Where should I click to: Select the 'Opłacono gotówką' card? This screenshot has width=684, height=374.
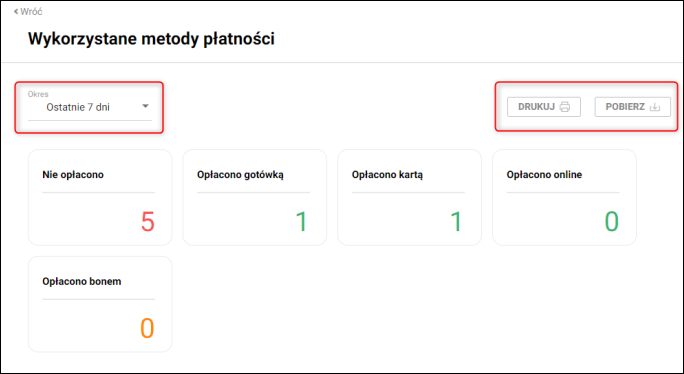click(x=255, y=197)
